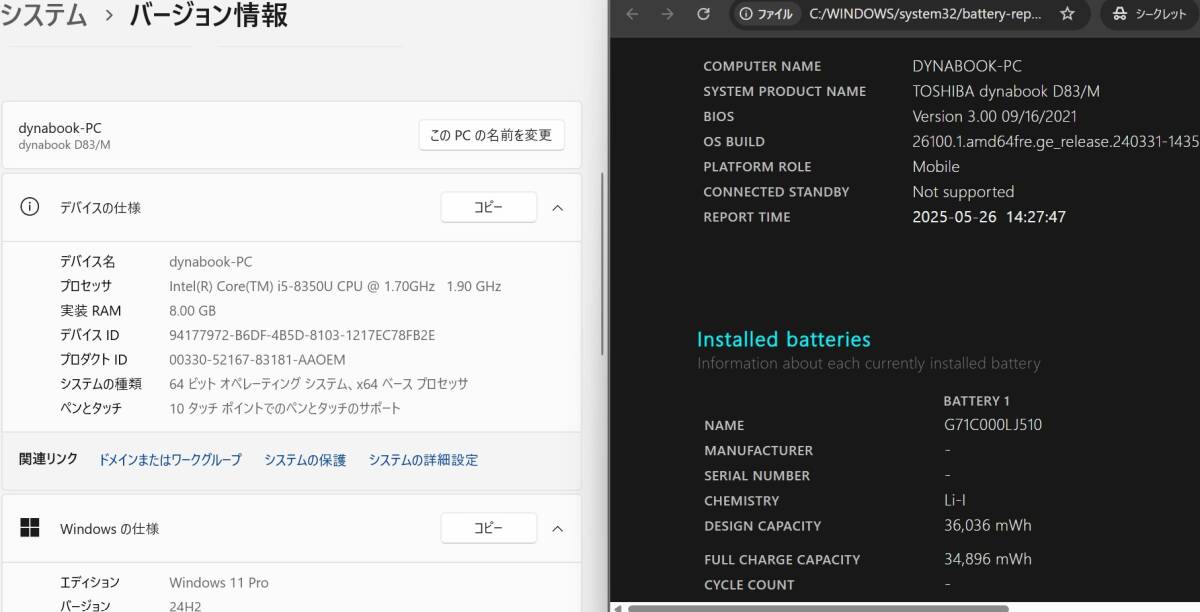Screen dimensions: 1200x612
Task: Click the browser address bar URL
Action: point(925,14)
